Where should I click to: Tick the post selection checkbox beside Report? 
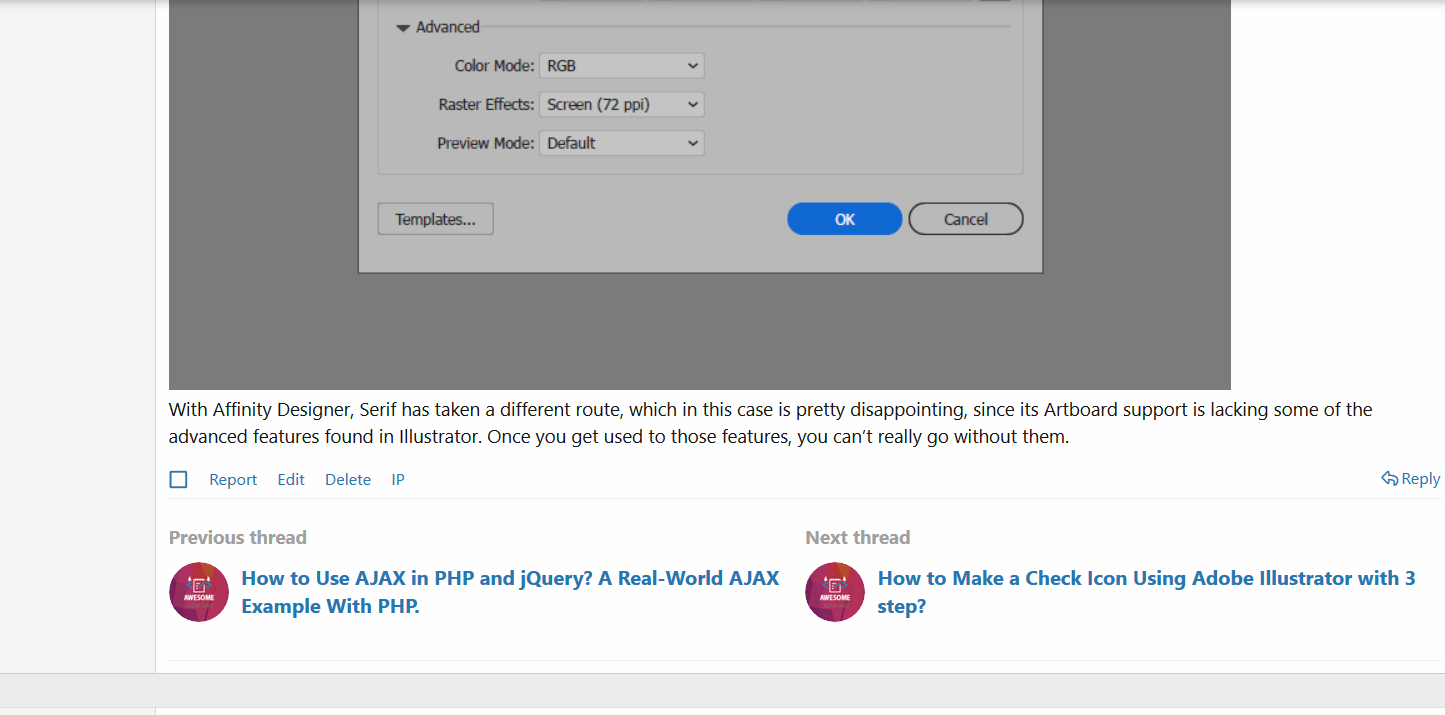click(178, 480)
